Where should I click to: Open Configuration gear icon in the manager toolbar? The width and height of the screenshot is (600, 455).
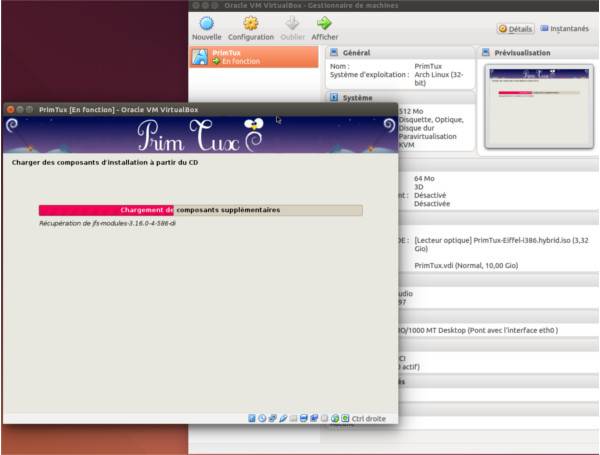coord(251,24)
